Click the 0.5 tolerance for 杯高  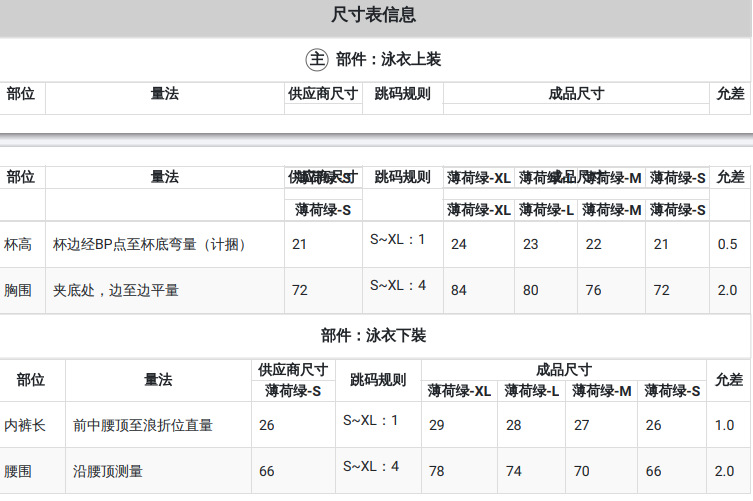coord(728,244)
